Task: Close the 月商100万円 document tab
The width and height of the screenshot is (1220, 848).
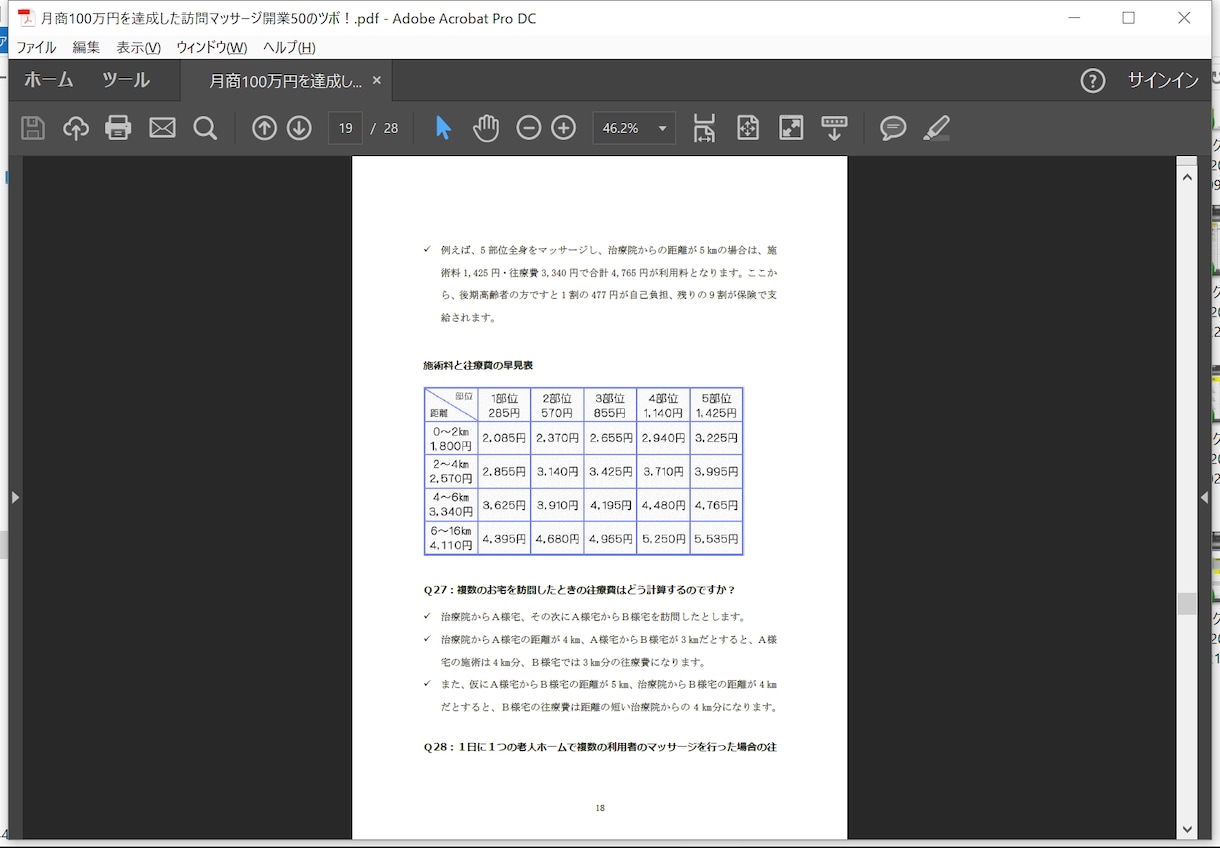Action: tap(377, 81)
